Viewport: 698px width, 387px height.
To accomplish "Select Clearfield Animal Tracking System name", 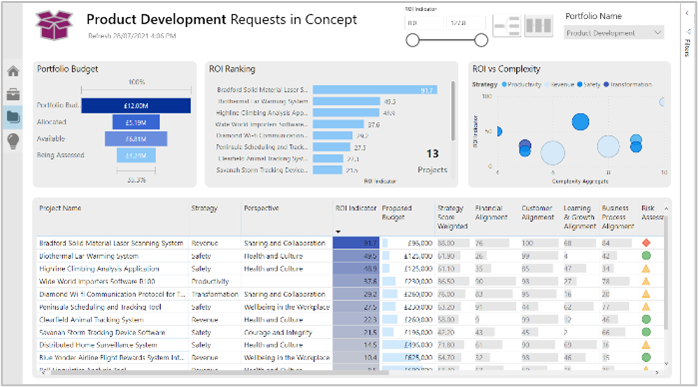I will (x=91, y=320).
